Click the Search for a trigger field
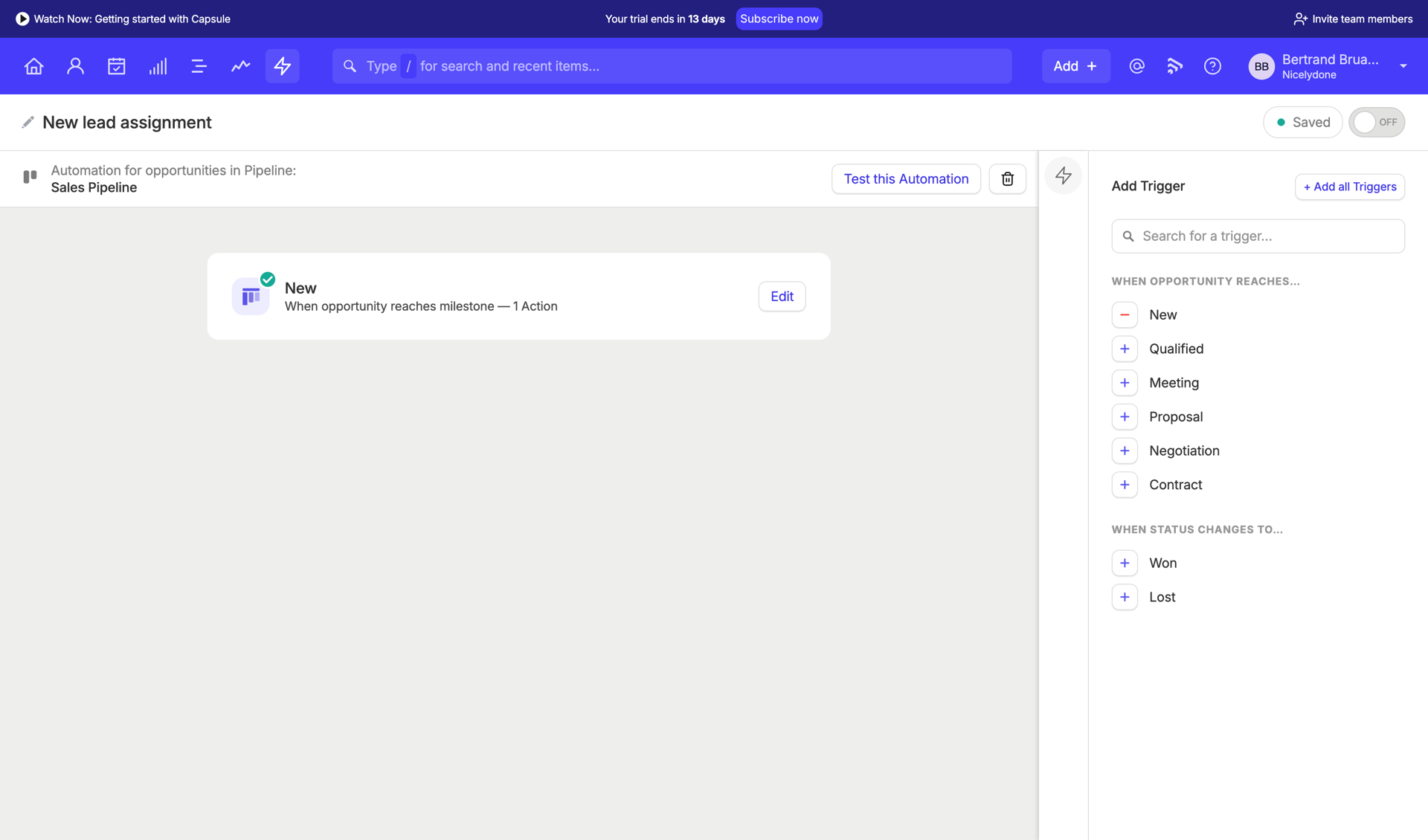The image size is (1428, 840). [1258, 236]
